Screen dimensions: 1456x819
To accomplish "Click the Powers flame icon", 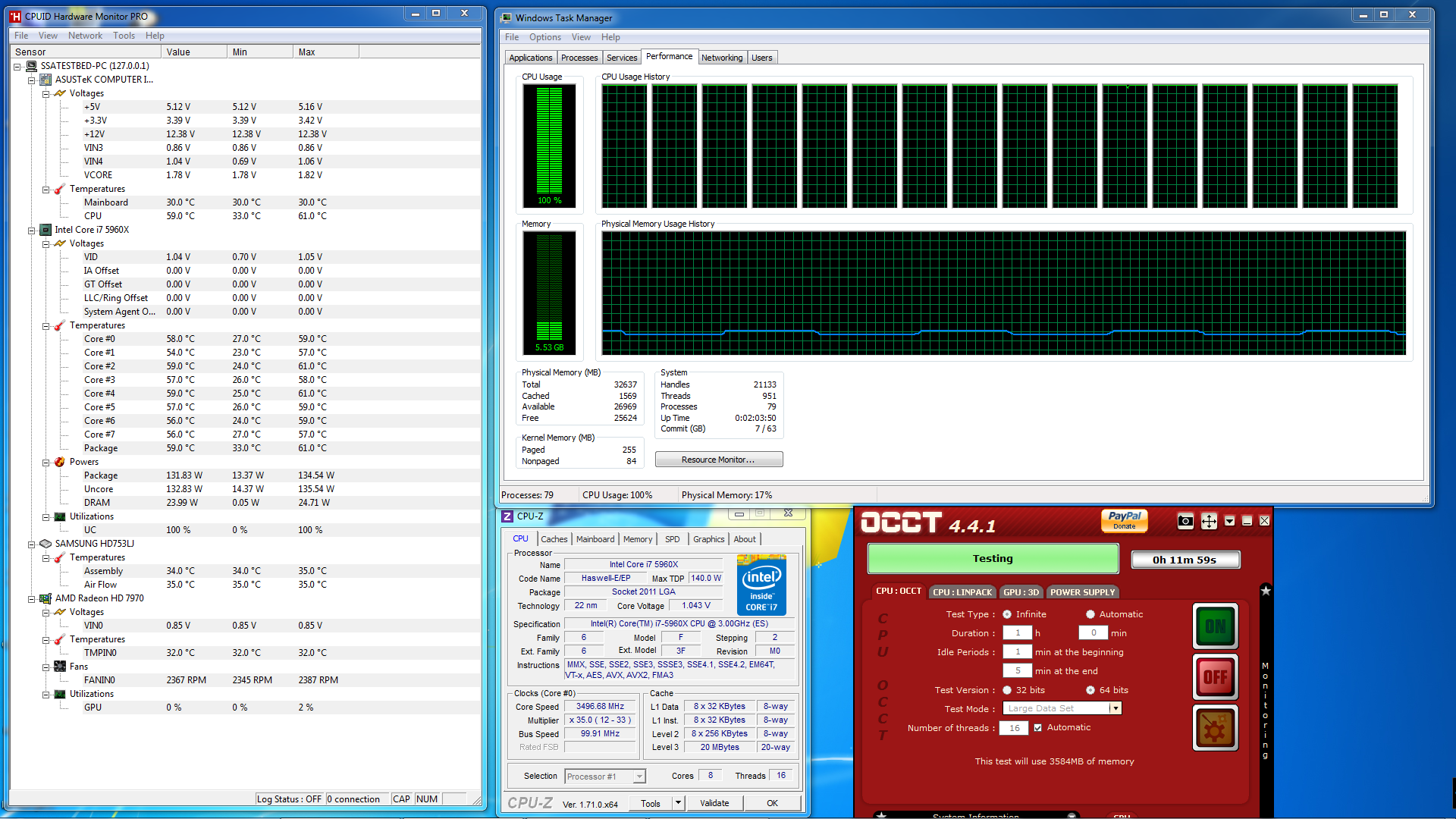I will 60,462.
